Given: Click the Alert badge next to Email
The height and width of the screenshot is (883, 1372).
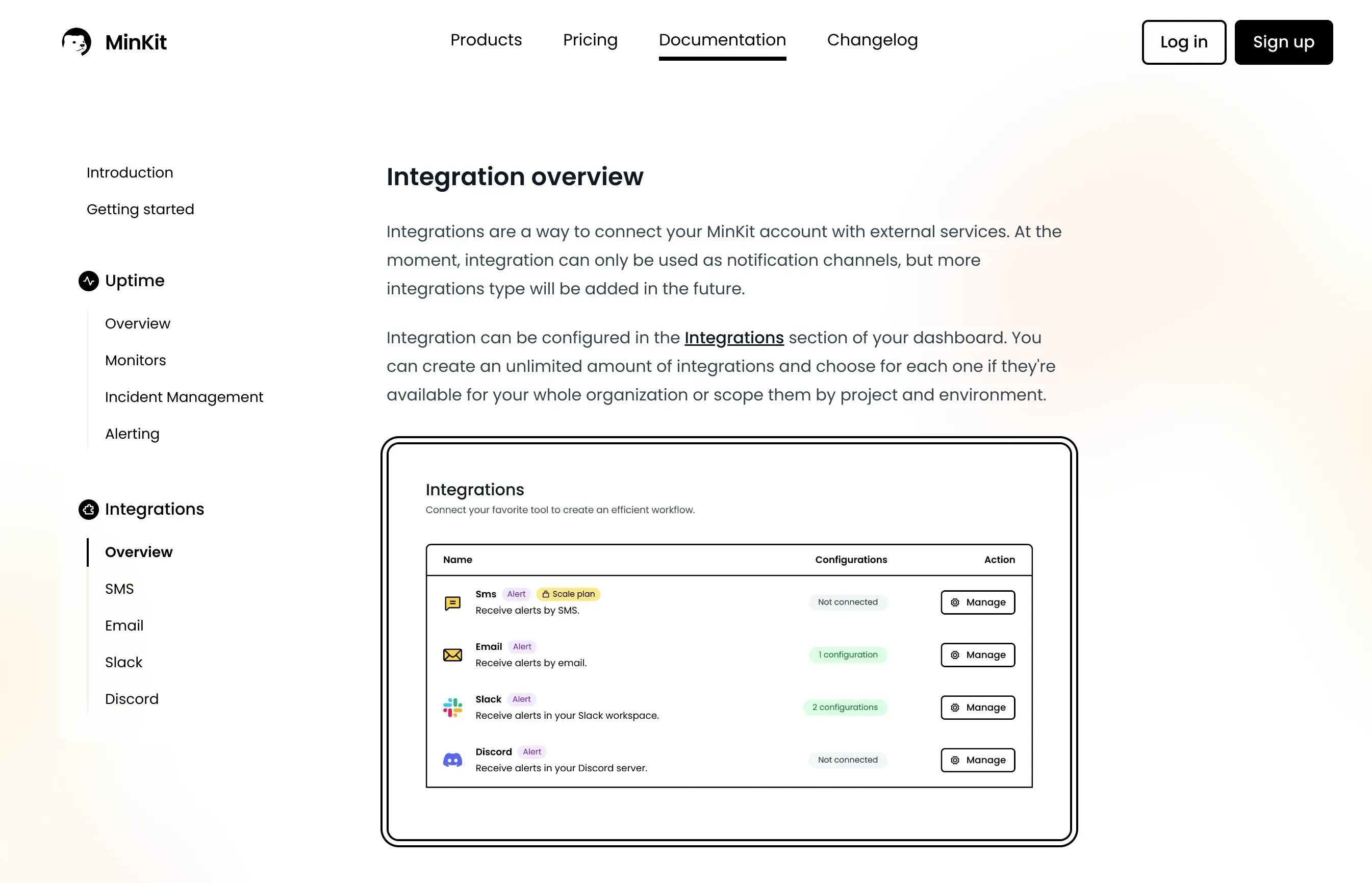Looking at the screenshot, I should coord(522,647).
